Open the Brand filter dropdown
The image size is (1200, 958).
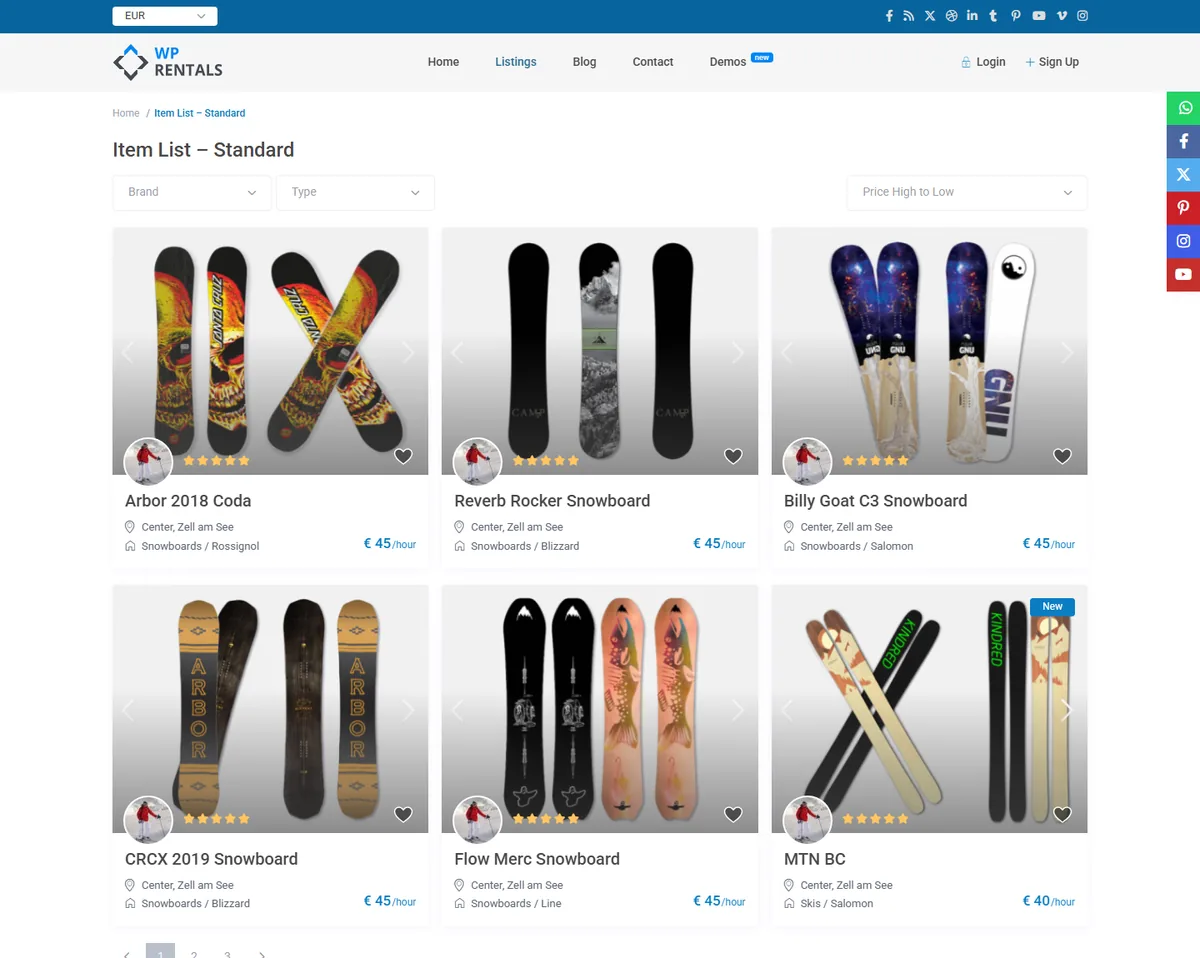[x=192, y=192]
